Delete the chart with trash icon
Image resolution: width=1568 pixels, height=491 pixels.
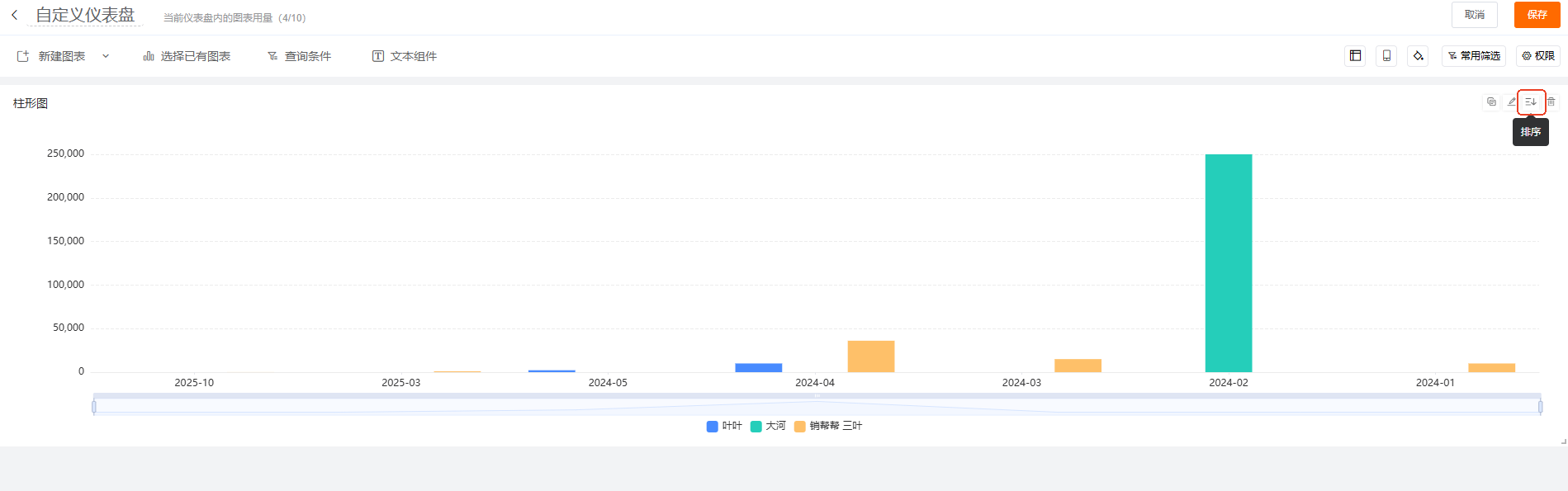[1551, 102]
